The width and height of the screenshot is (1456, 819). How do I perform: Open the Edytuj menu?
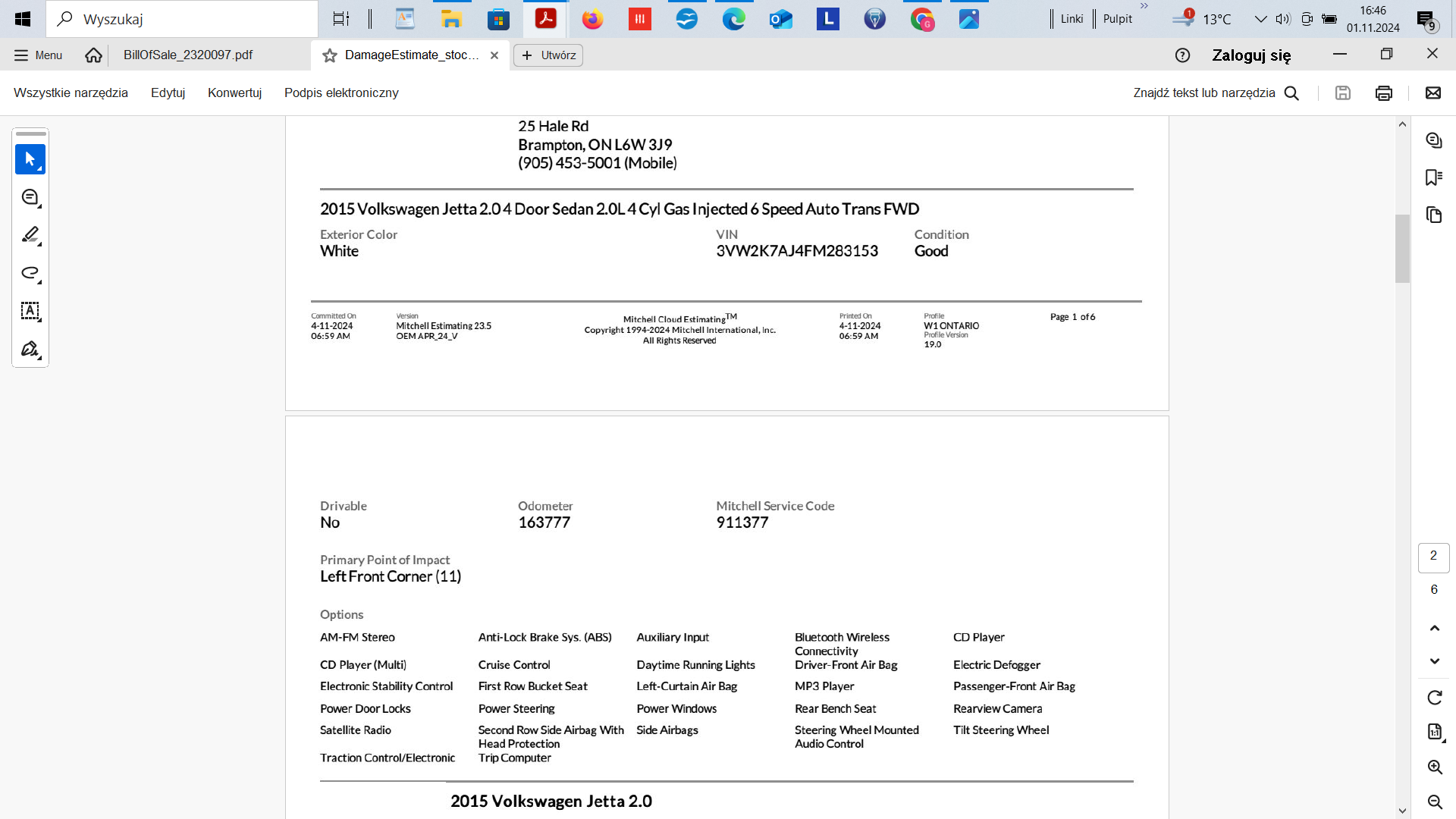pos(168,93)
